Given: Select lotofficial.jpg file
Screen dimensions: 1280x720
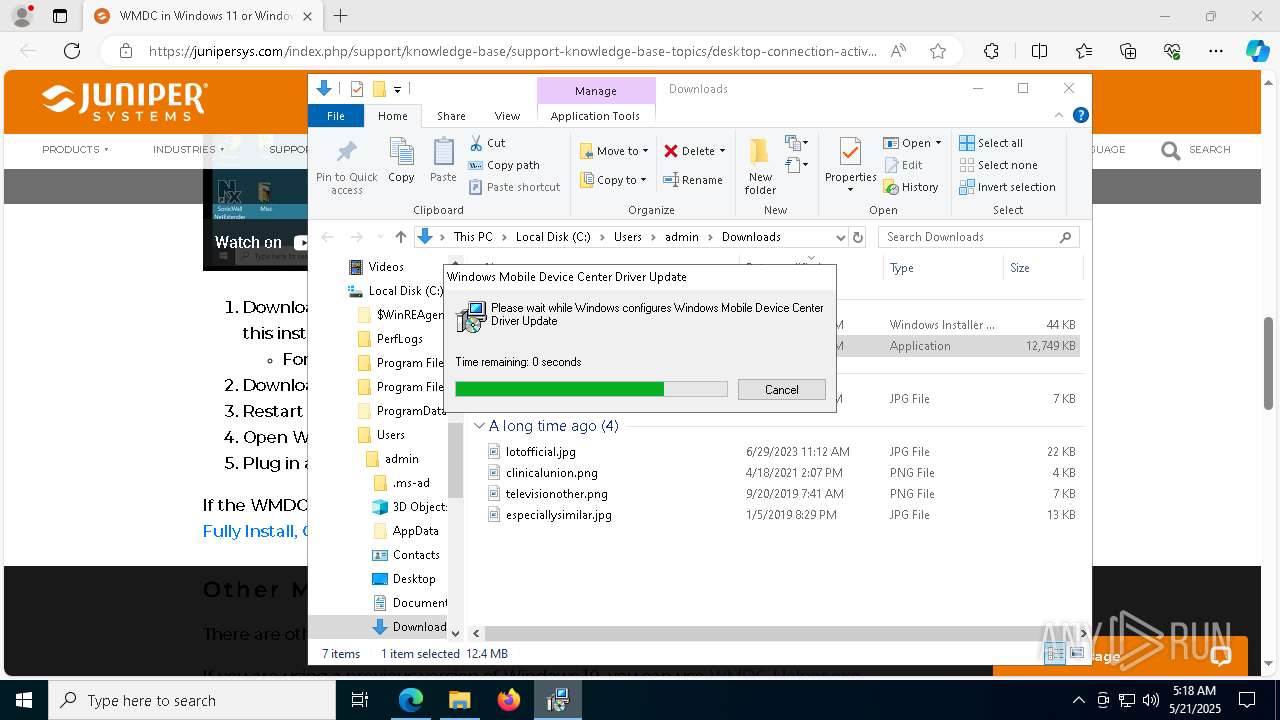Looking at the screenshot, I should (x=540, y=452).
